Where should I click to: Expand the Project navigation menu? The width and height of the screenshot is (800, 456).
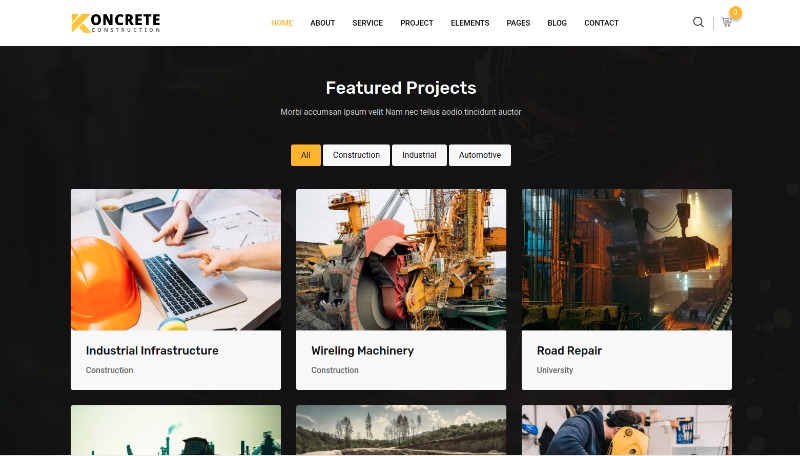417,23
